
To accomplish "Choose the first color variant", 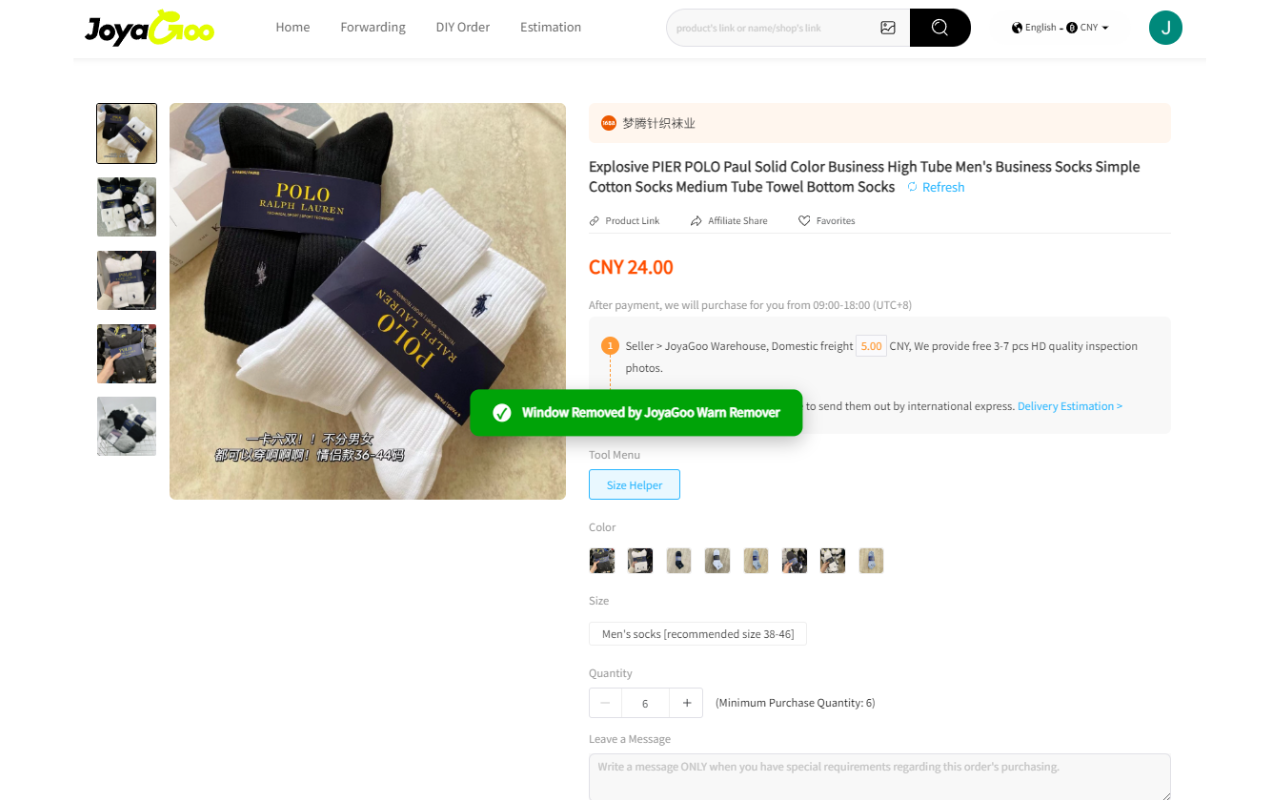I will (602, 560).
